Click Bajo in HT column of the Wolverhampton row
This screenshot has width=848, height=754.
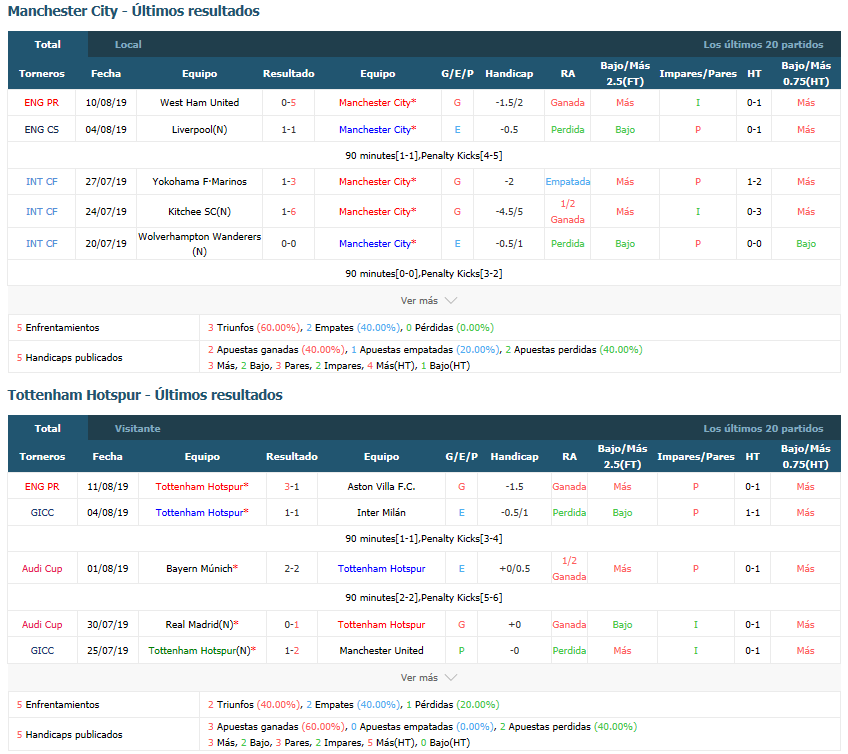pos(806,244)
